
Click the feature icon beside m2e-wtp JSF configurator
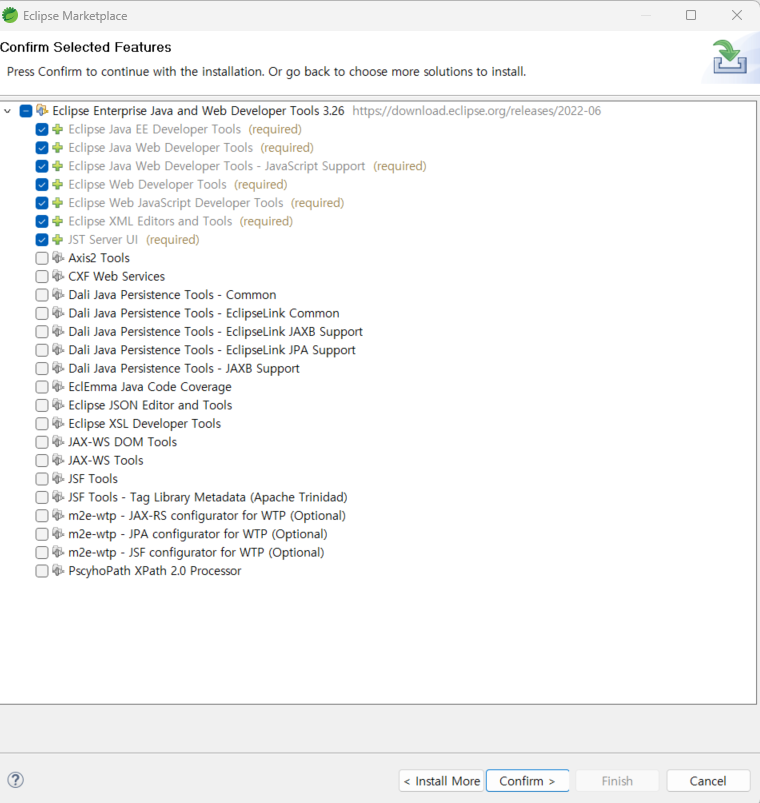pos(58,552)
